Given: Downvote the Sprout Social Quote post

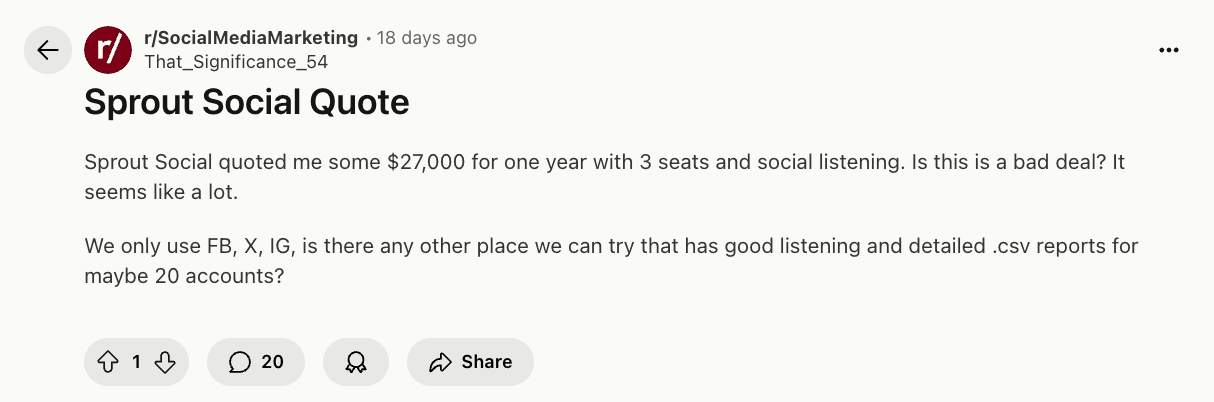Looking at the screenshot, I should (166, 362).
